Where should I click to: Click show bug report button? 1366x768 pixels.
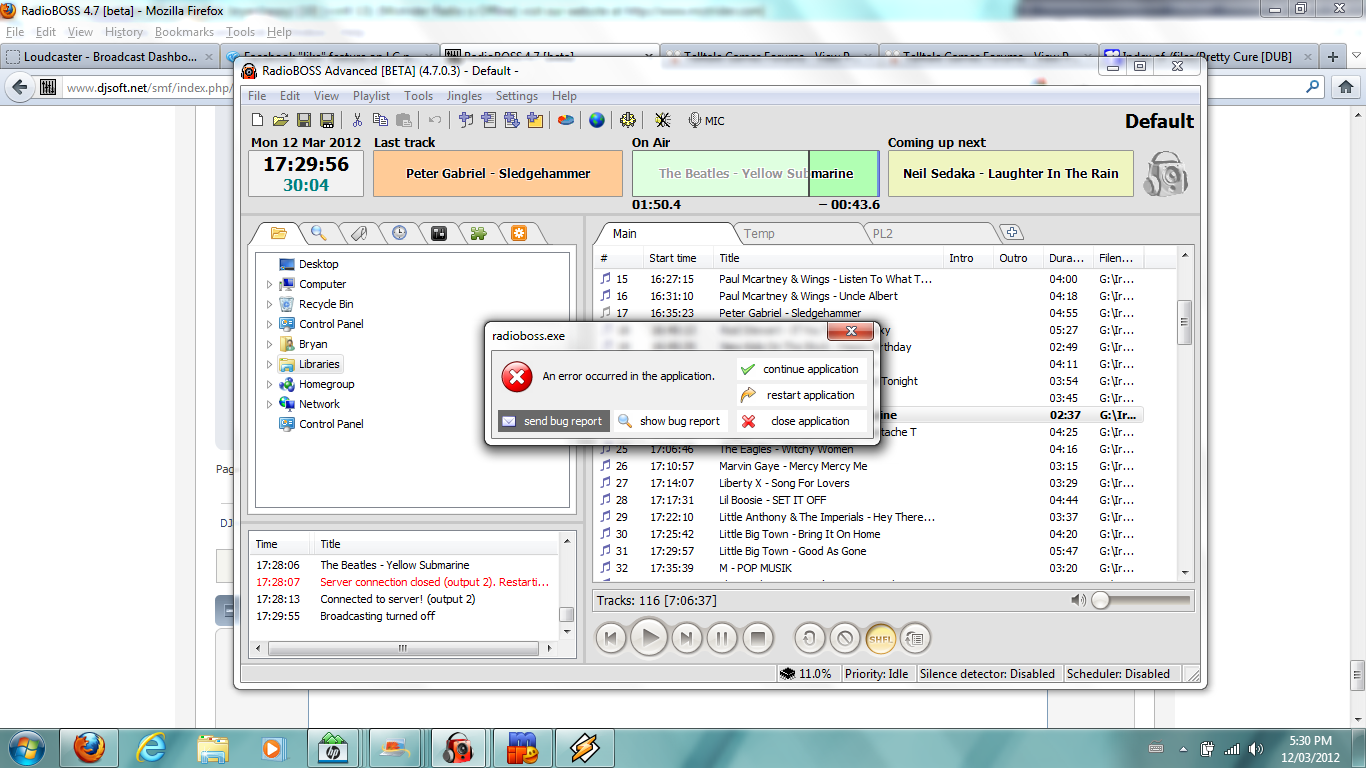coord(671,421)
